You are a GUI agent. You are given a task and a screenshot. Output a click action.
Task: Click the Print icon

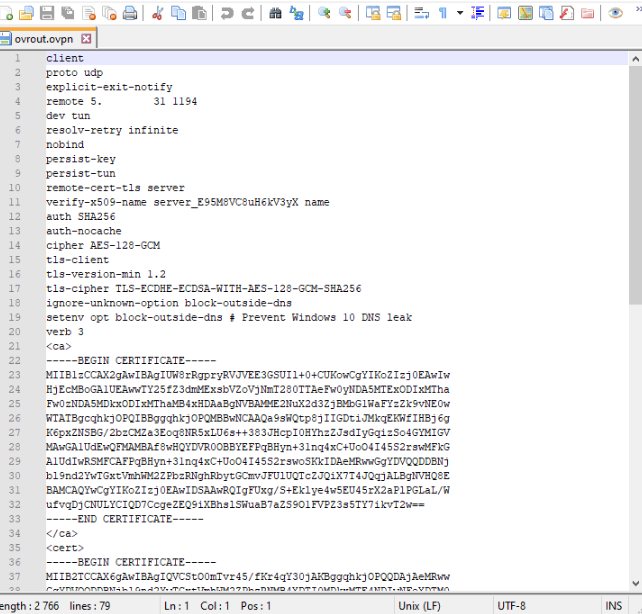129,13
